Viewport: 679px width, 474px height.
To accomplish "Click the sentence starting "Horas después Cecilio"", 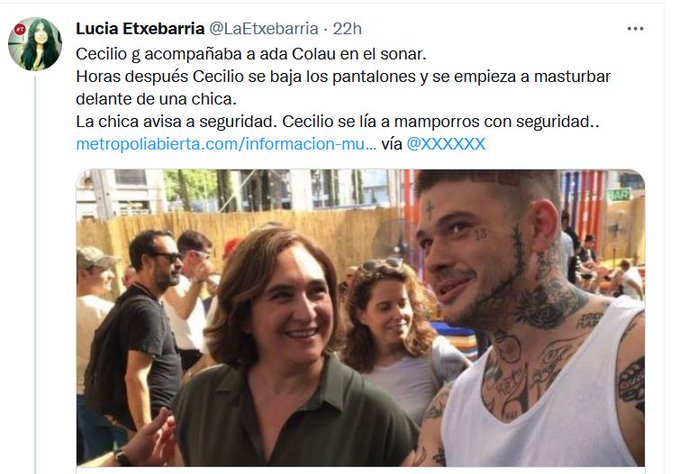I will click(x=343, y=77).
